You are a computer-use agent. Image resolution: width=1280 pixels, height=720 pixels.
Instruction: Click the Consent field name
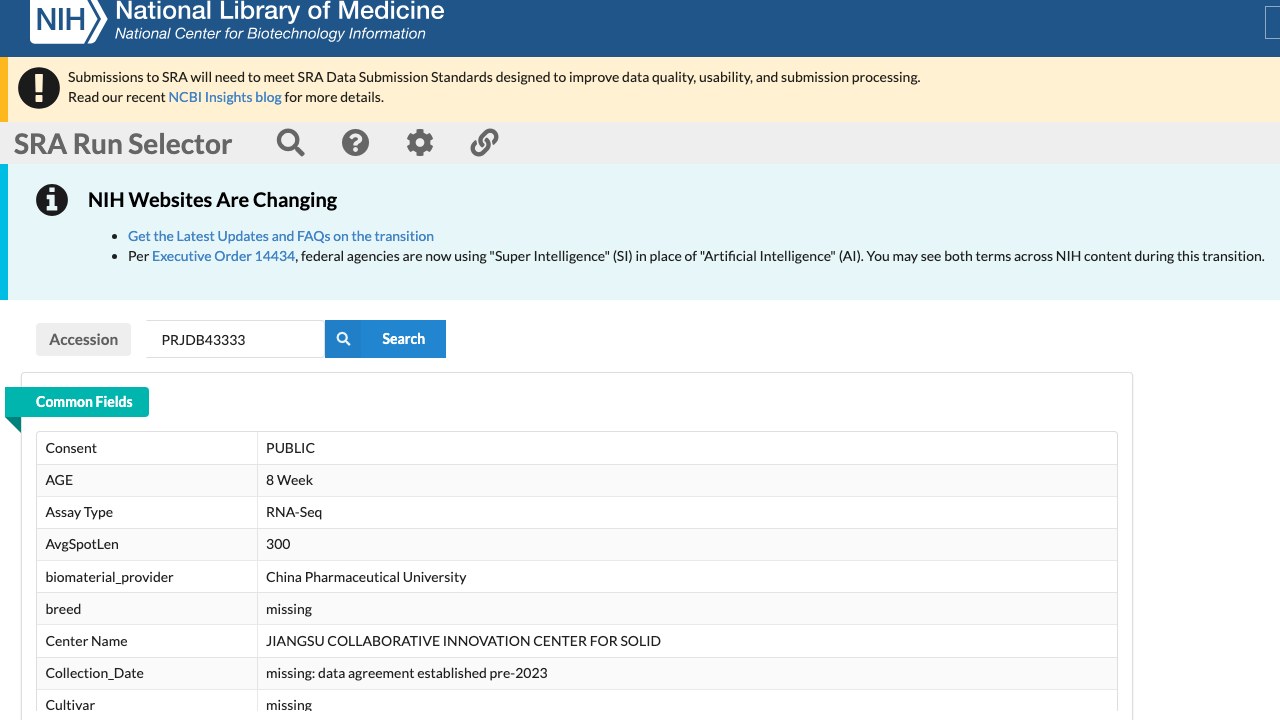click(71, 448)
